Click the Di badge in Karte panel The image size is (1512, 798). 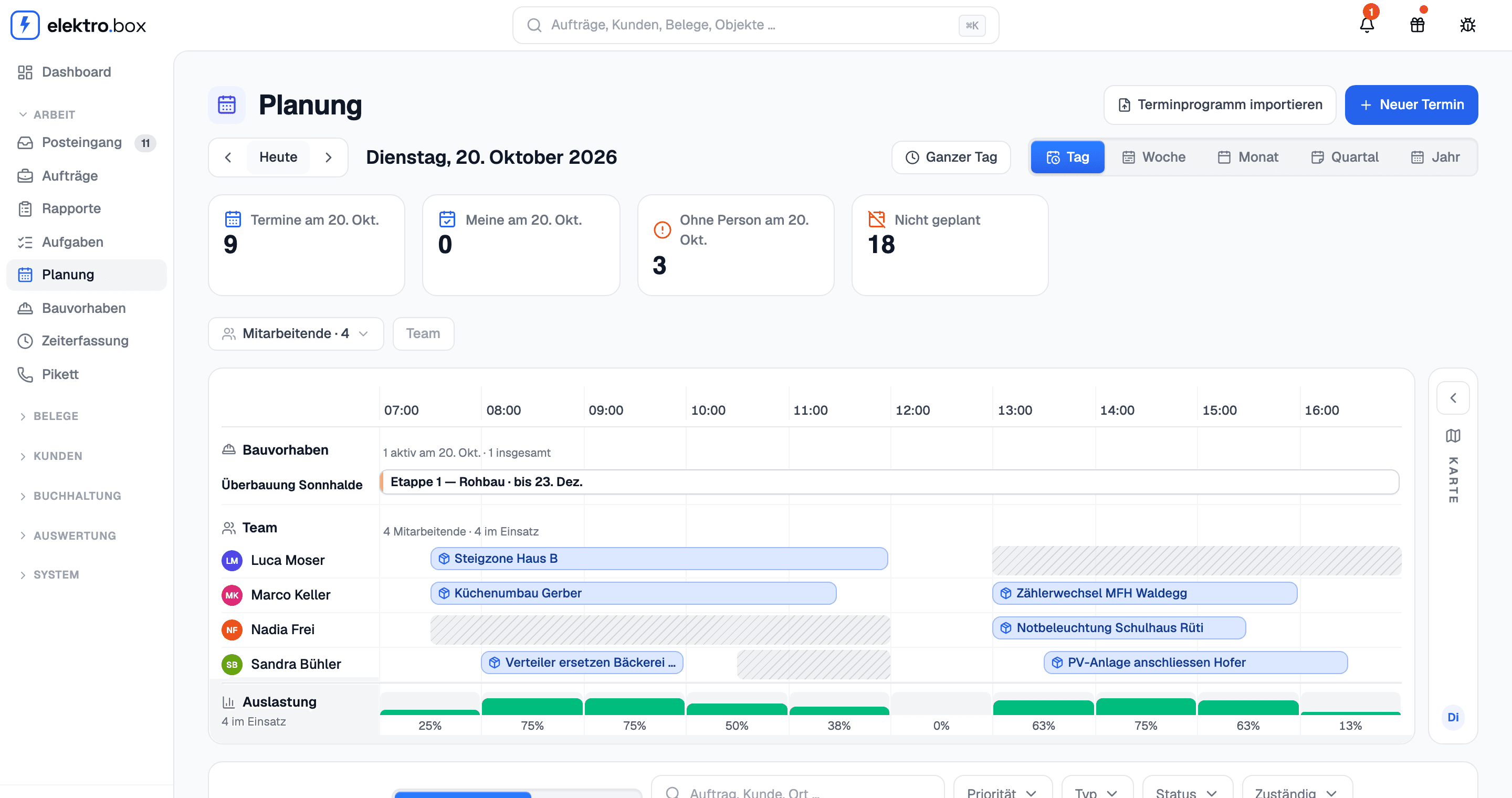point(1453,717)
